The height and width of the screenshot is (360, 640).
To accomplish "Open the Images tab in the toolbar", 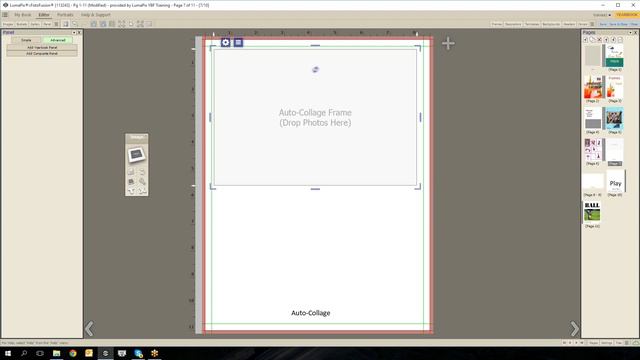I will click(x=8, y=24).
